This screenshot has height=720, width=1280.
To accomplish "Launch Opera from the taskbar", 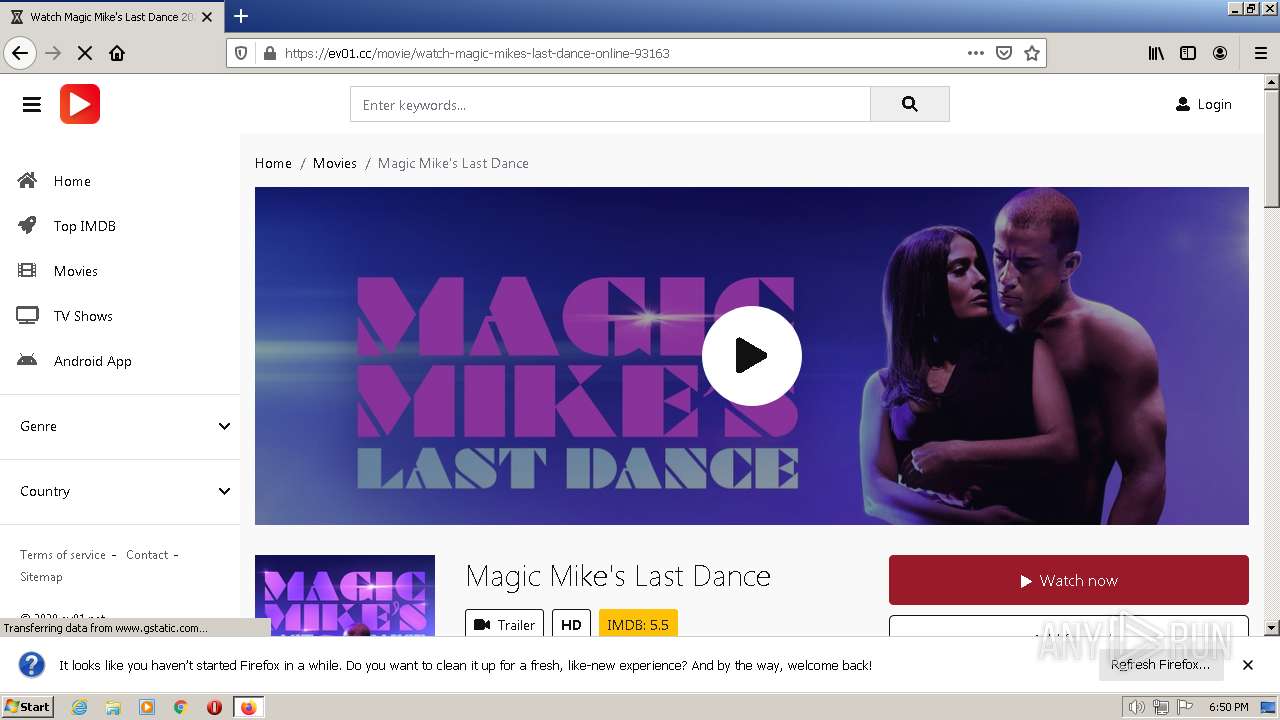I will (214, 707).
